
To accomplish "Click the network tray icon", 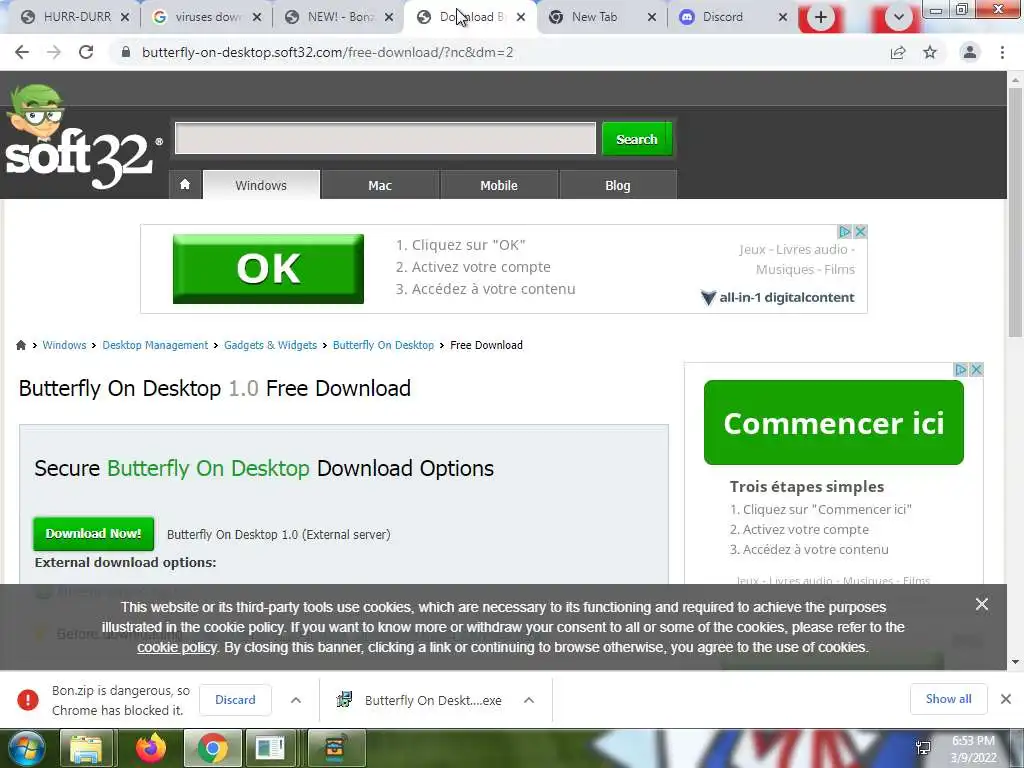I will pyautogui.click(x=923, y=748).
